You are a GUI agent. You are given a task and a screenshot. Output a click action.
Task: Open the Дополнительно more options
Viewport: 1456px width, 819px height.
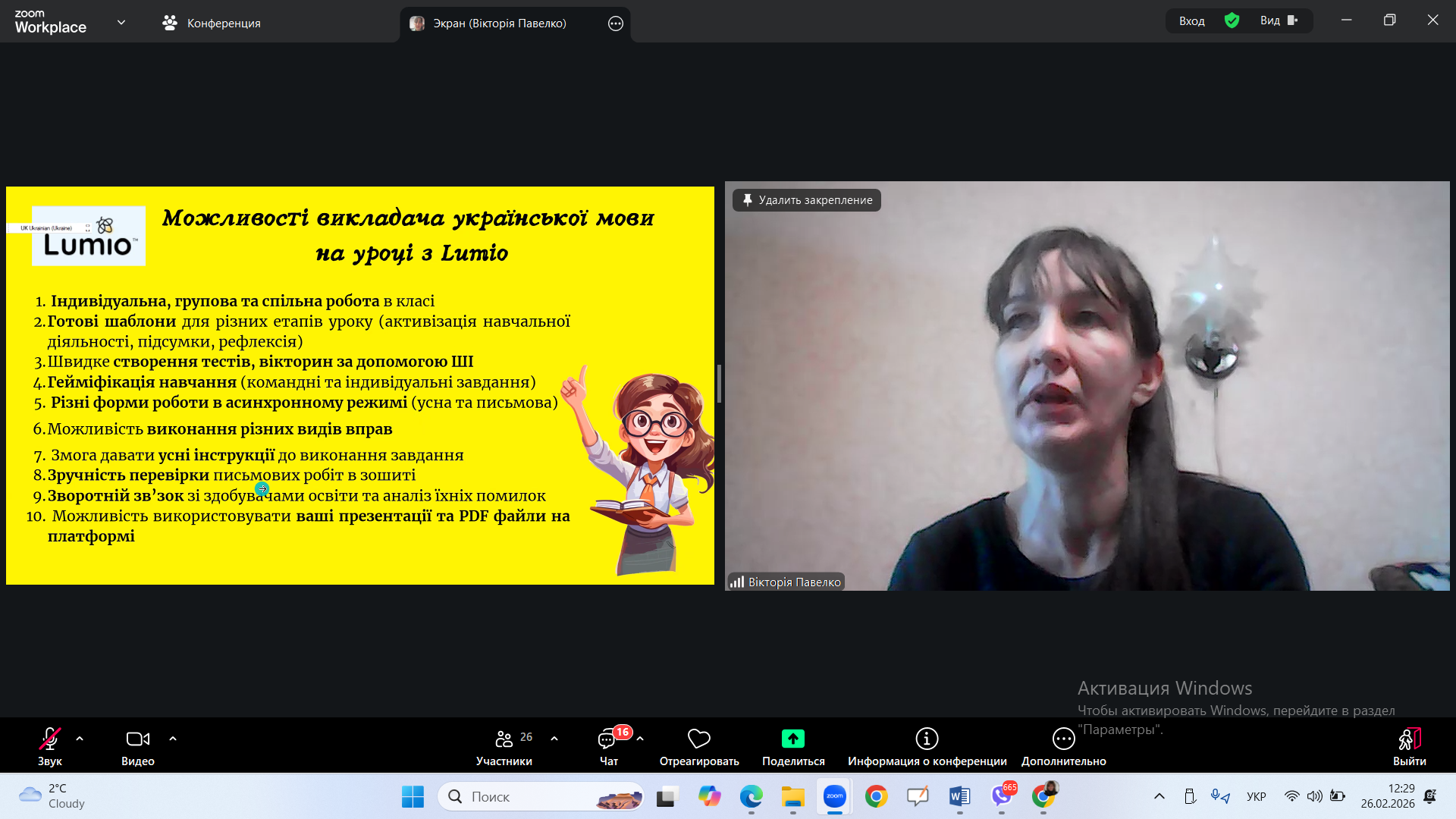(x=1063, y=739)
